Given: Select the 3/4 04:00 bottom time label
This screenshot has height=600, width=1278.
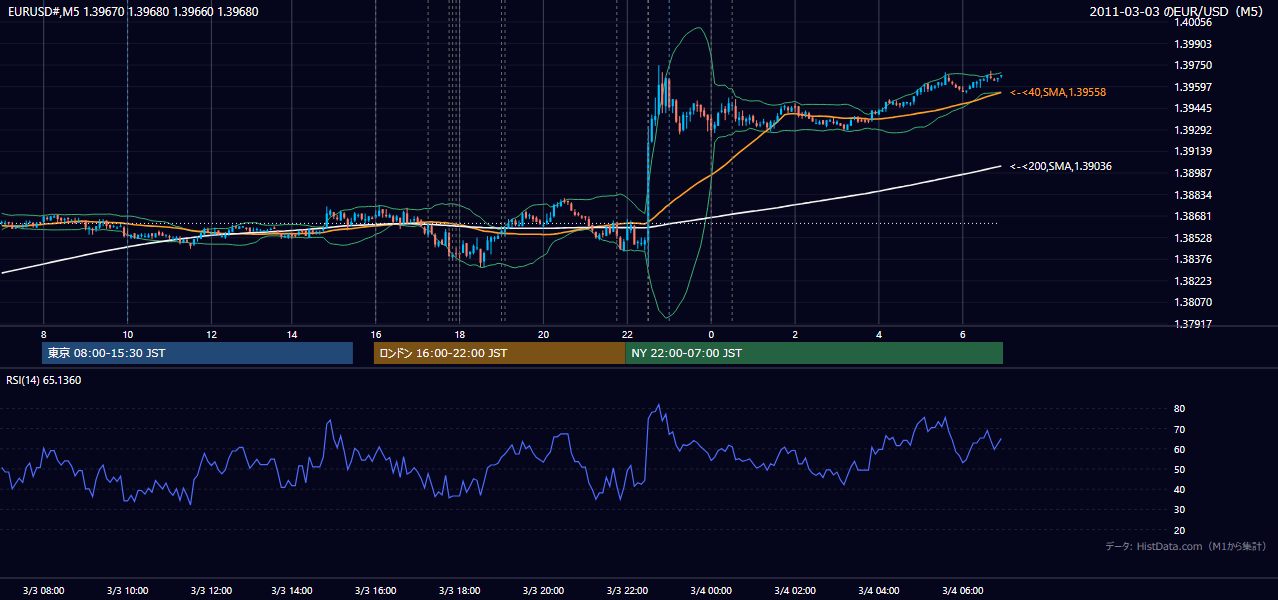Looking at the screenshot, I should tap(879, 591).
